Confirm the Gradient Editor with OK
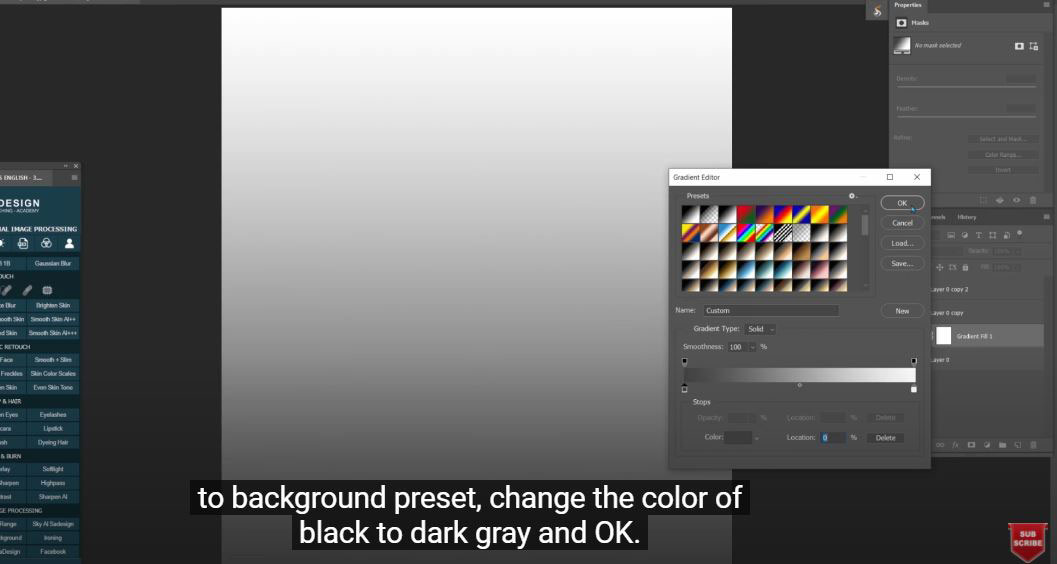The height and width of the screenshot is (564, 1057). tap(902, 203)
